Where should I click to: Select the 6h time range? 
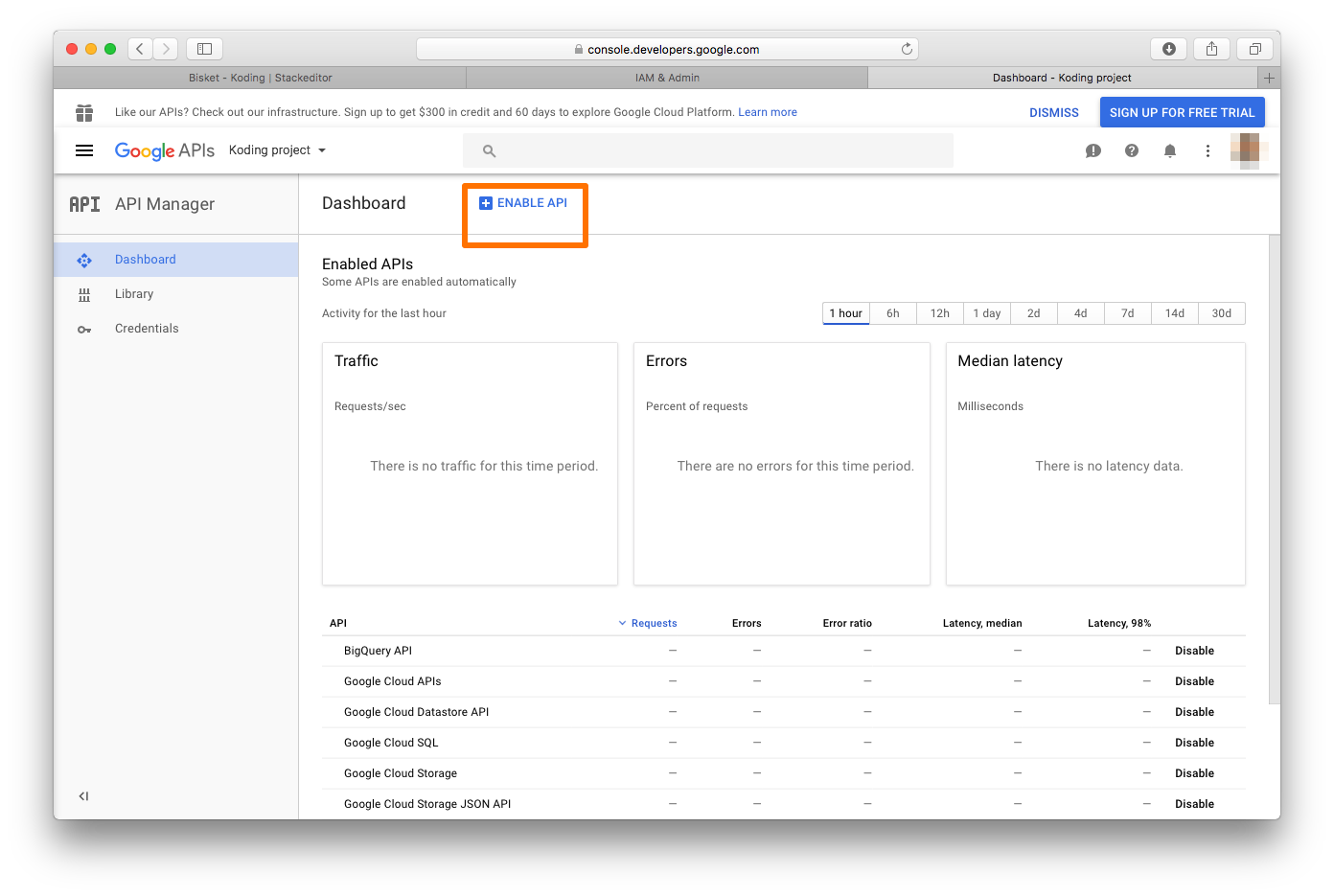[x=893, y=313]
